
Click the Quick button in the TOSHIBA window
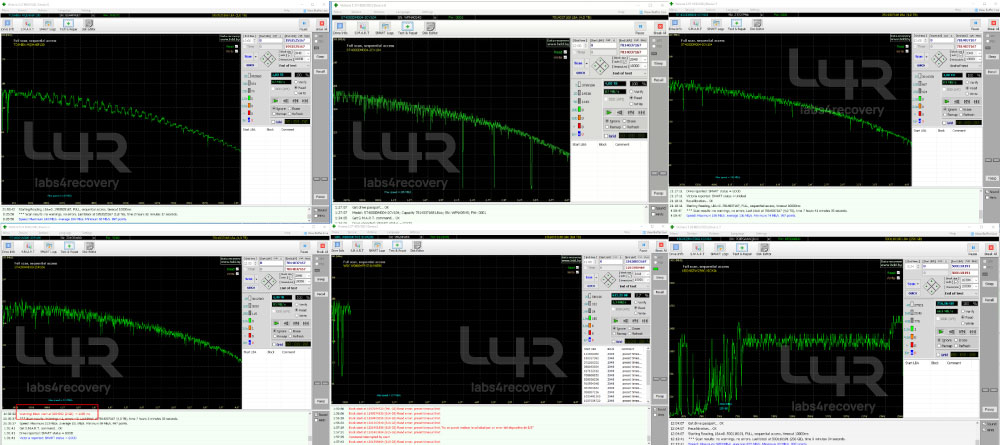click(250, 65)
